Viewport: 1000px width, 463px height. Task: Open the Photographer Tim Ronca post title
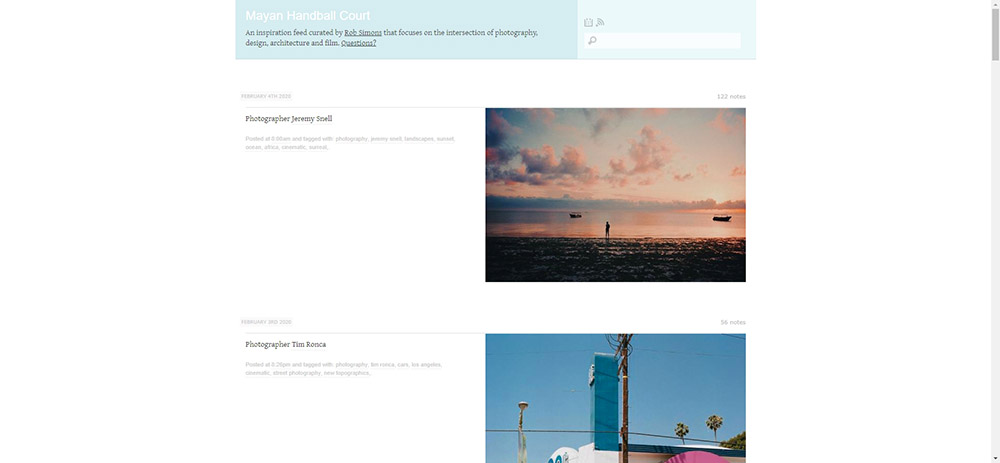284,345
